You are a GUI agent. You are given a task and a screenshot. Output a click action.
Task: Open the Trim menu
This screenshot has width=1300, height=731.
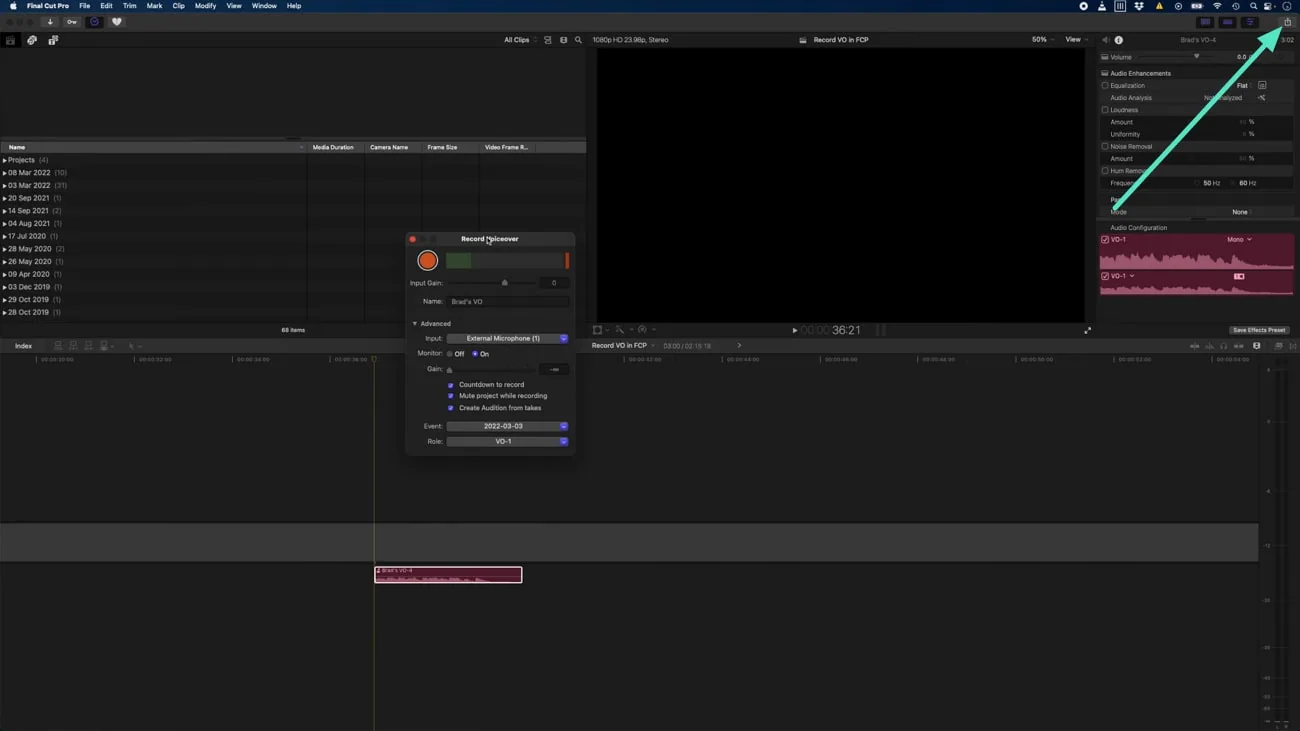pyautogui.click(x=129, y=6)
